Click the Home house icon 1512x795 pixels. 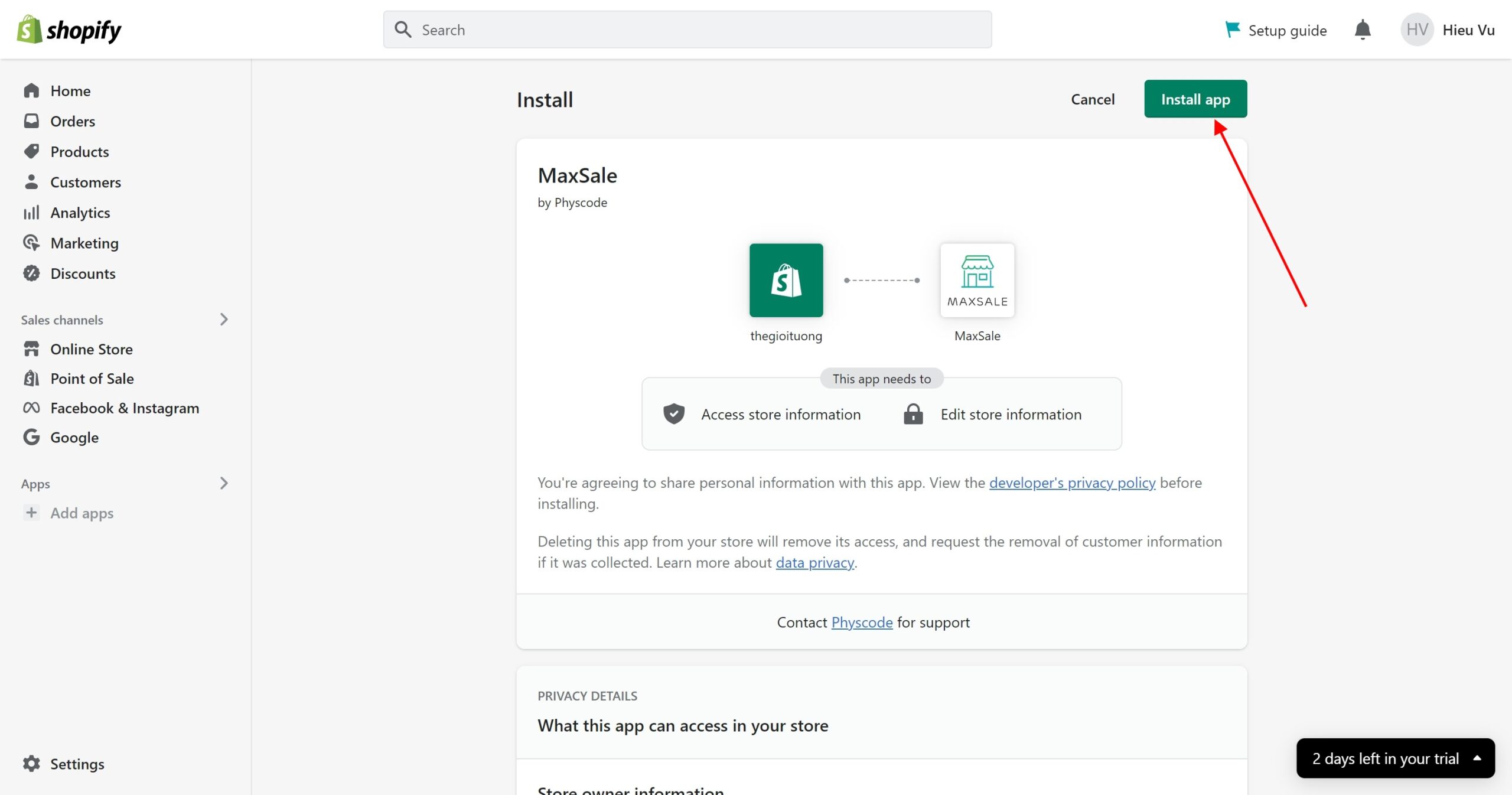(x=31, y=90)
